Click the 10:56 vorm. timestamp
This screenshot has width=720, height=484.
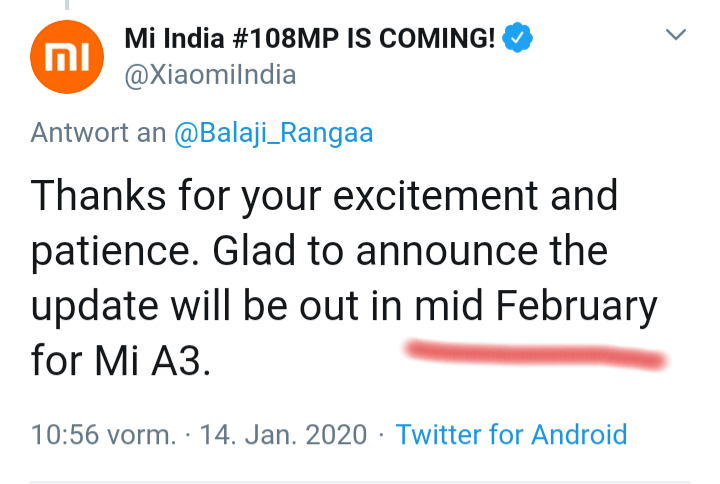[x=103, y=434]
